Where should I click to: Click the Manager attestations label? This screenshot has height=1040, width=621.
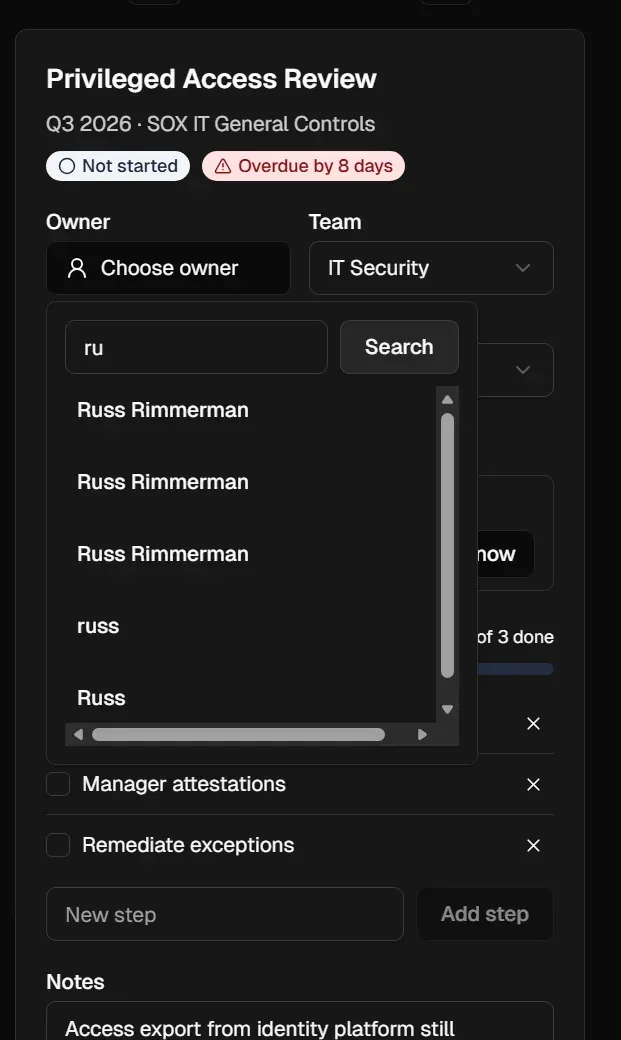pos(184,784)
